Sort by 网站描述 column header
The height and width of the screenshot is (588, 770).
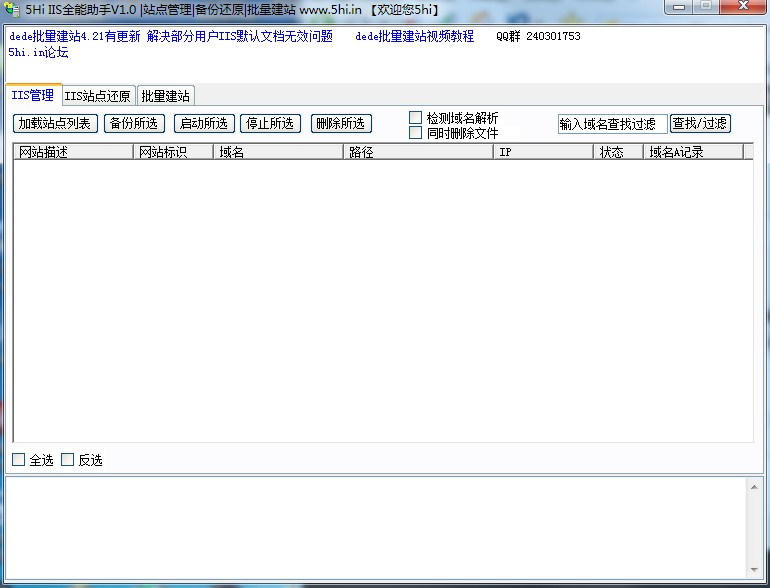pyautogui.click(x=73, y=152)
